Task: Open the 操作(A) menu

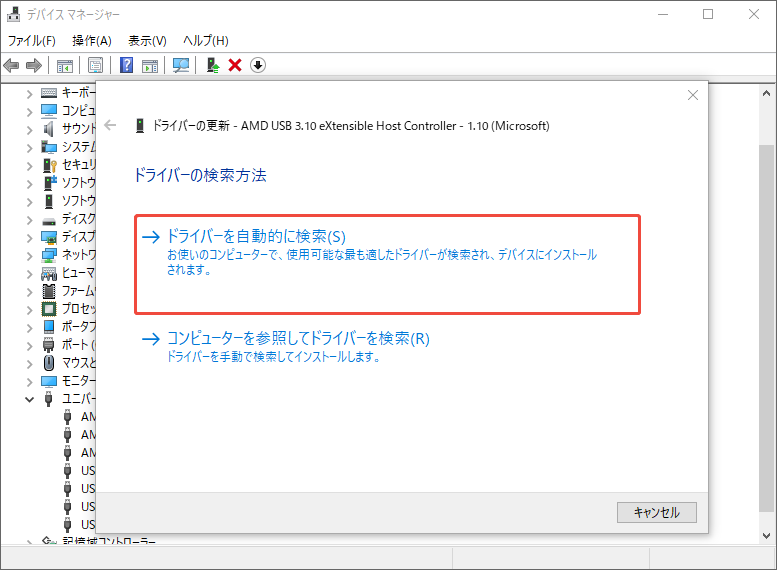Action: coord(92,41)
